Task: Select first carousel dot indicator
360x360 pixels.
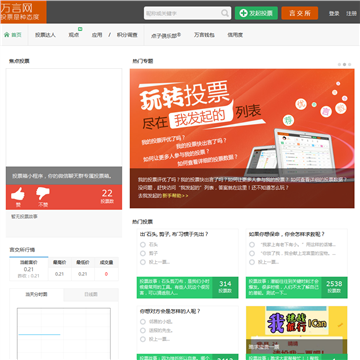Action: (339, 64)
